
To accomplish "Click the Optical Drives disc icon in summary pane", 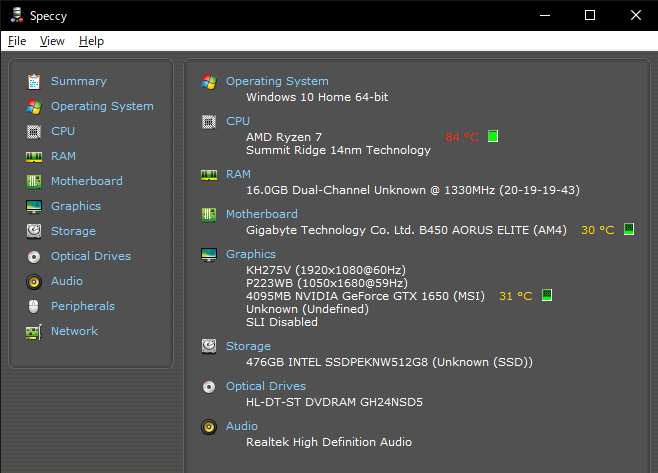I will (x=209, y=387).
